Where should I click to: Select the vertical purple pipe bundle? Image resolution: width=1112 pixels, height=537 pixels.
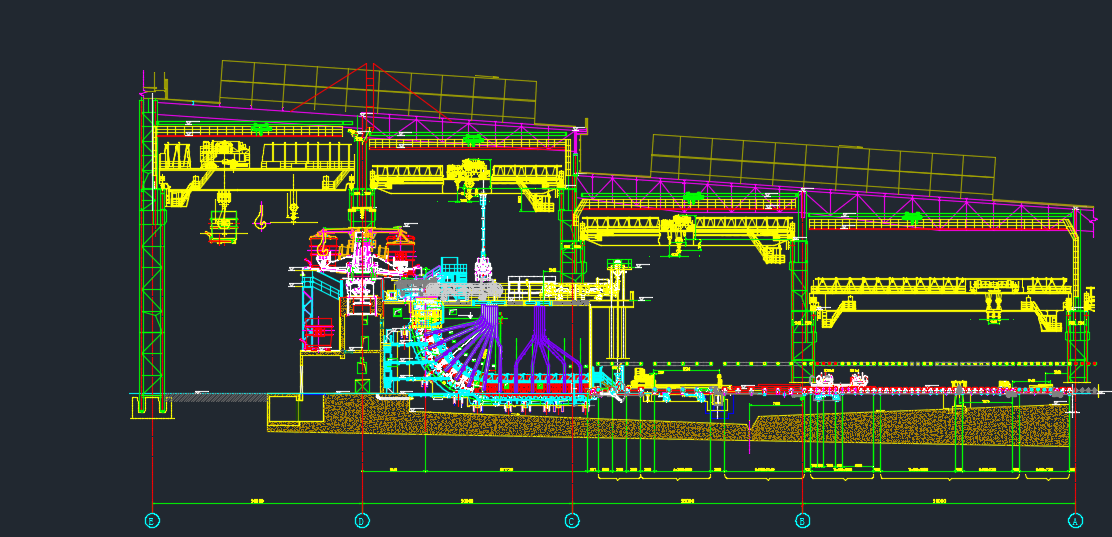[541, 335]
